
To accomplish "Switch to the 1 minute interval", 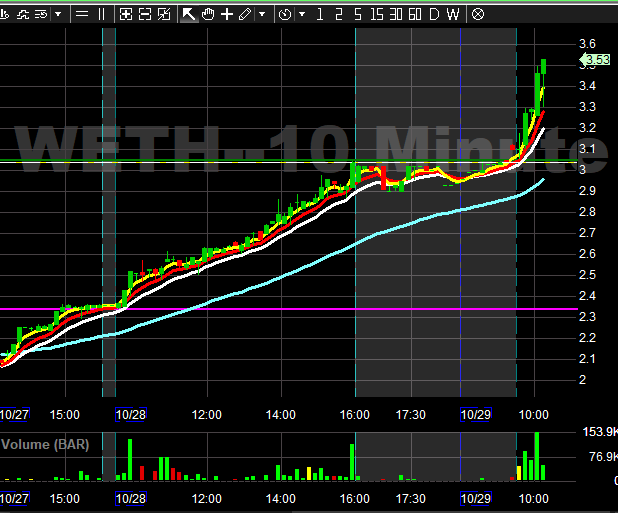I will pos(320,15).
